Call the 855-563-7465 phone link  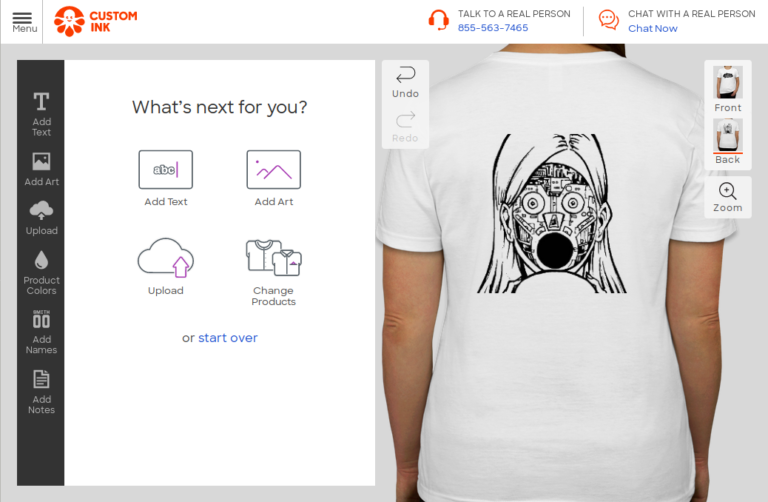click(x=493, y=28)
